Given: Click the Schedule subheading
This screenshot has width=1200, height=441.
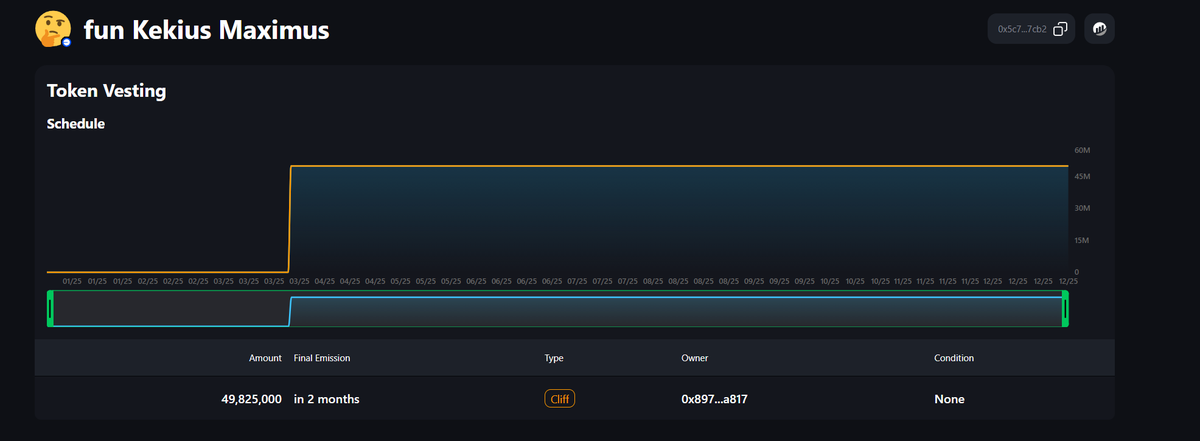Looking at the screenshot, I should pyautogui.click(x=76, y=124).
